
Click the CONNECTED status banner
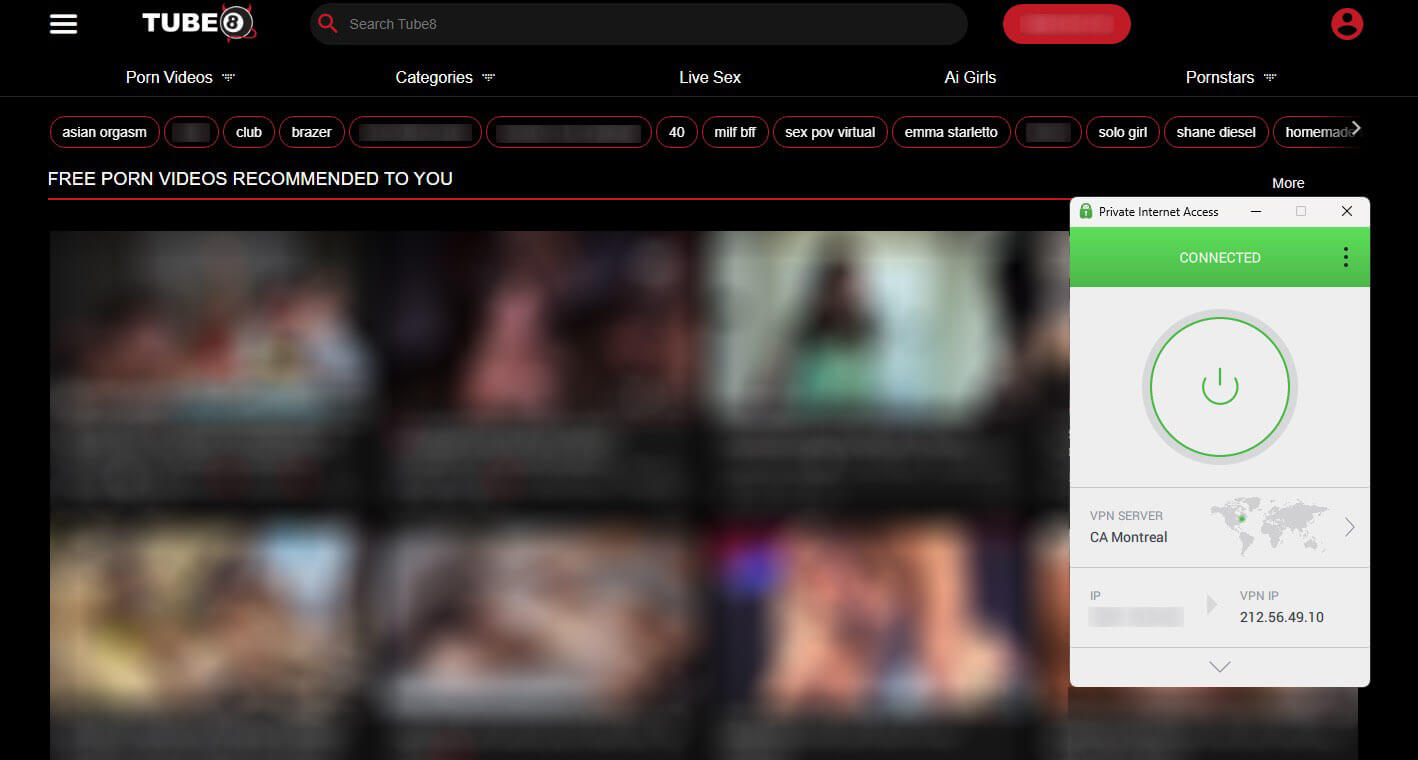click(1220, 257)
